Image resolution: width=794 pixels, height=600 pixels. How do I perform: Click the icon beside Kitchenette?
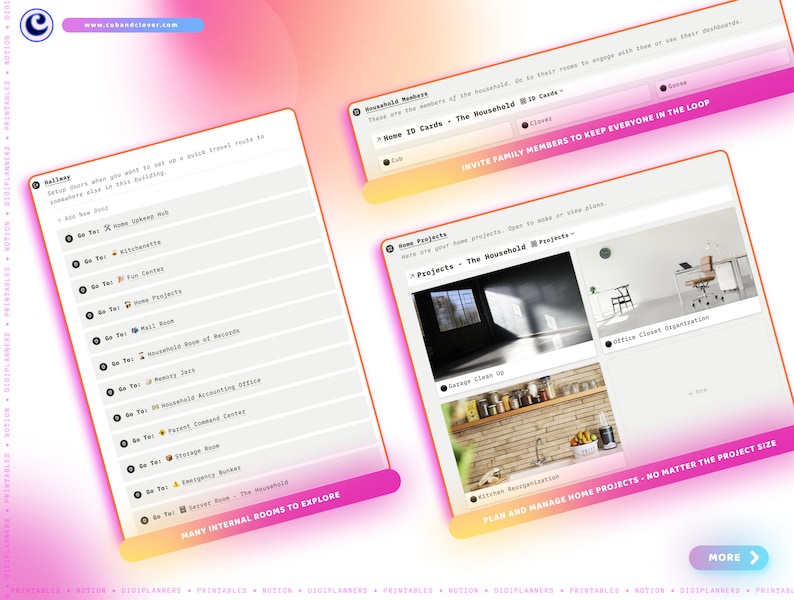pos(114,252)
